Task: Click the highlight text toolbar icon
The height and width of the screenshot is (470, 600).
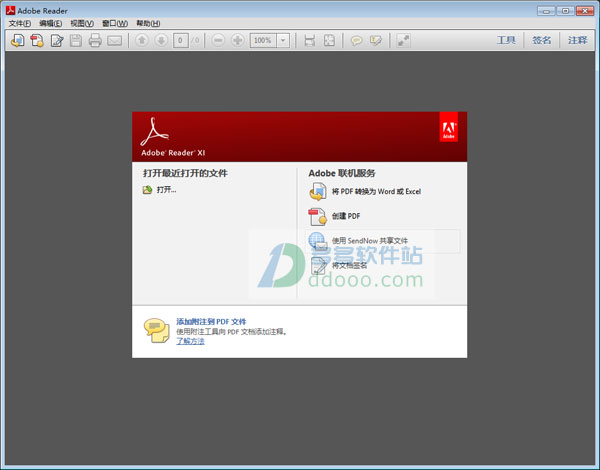Action: (x=376, y=40)
